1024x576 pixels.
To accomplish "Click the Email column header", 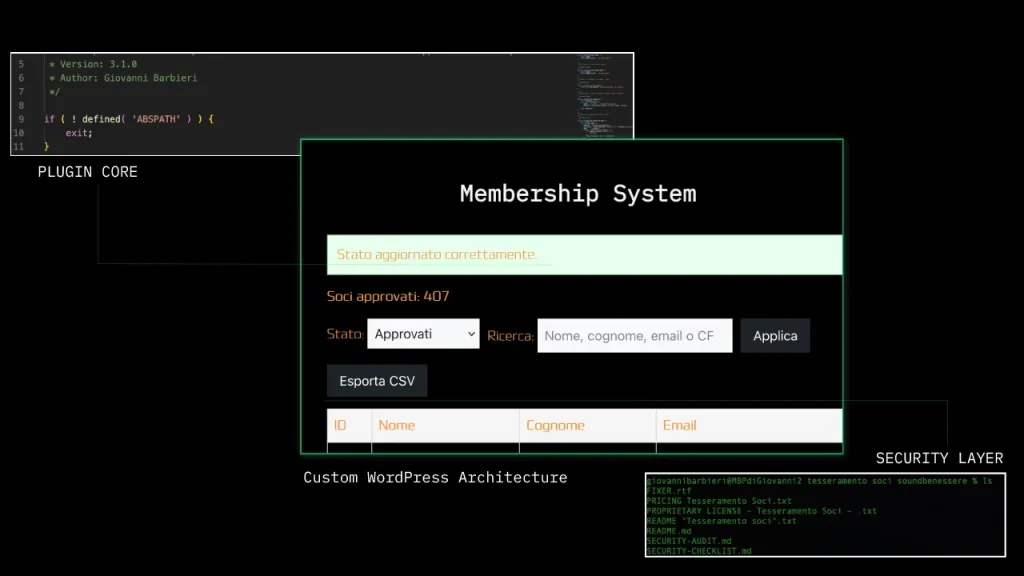I will pyautogui.click(x=749, y=425).
